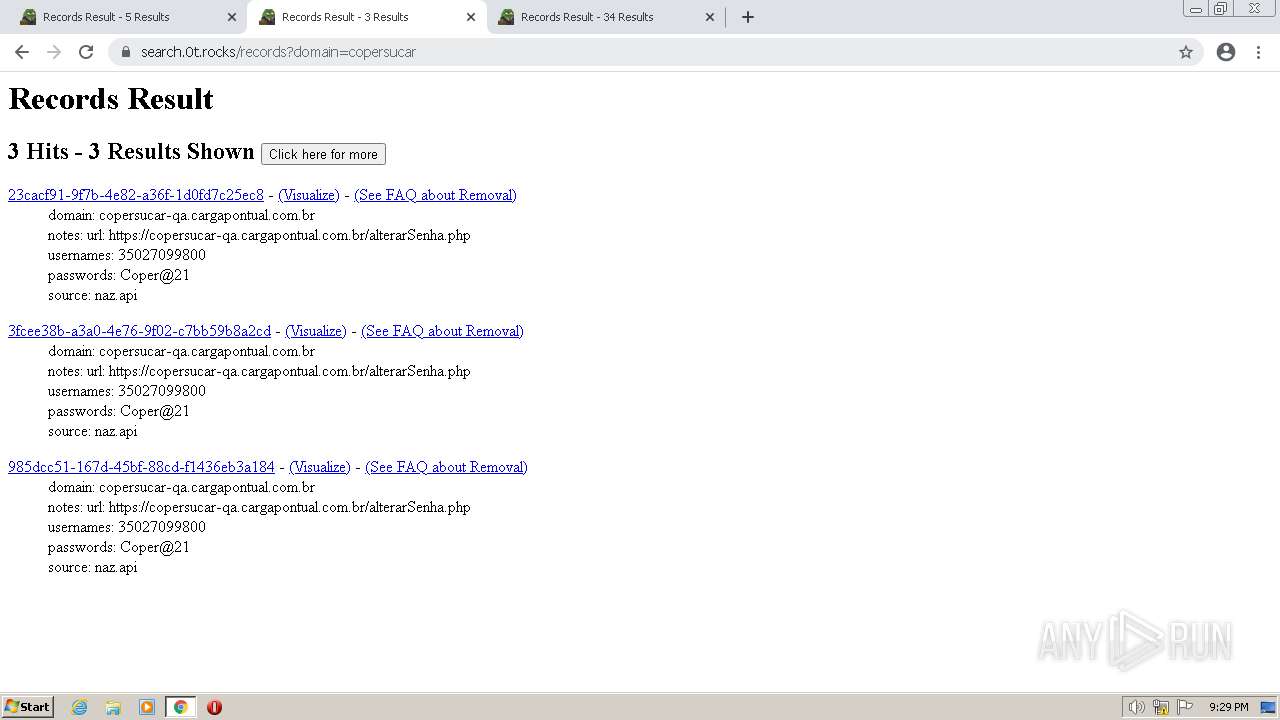Open Windows Media Player from taskbar
The image size is (1280, 720).
click(x=147, y=707)
